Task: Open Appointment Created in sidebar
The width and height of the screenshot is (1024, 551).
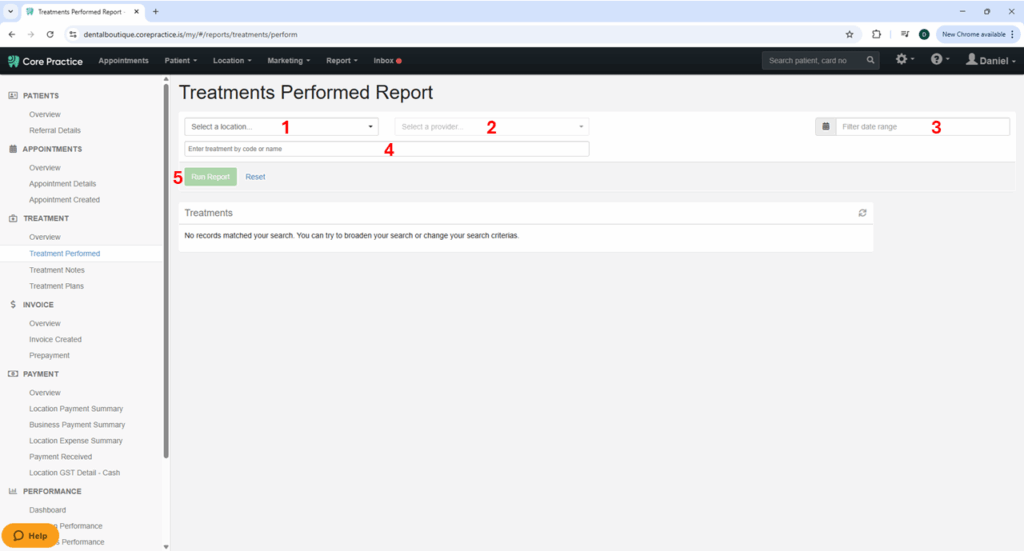Action: [x=64, y=200]
